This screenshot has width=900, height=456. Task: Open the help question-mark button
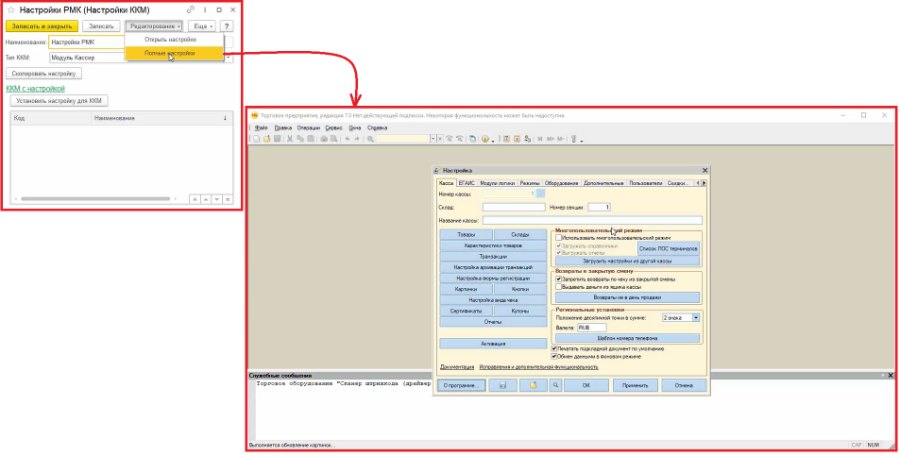pos(227,26)
